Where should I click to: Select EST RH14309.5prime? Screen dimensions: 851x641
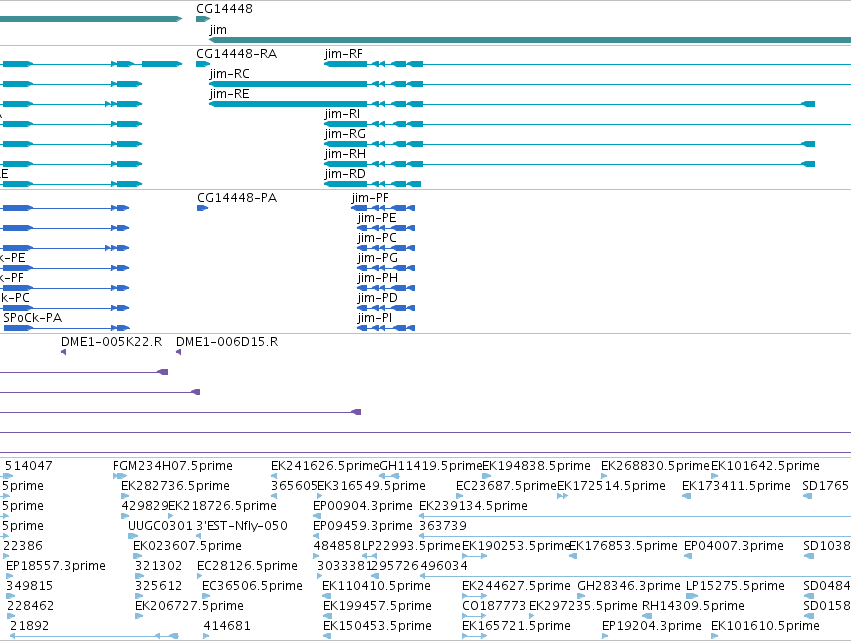(x=693, y=606)
